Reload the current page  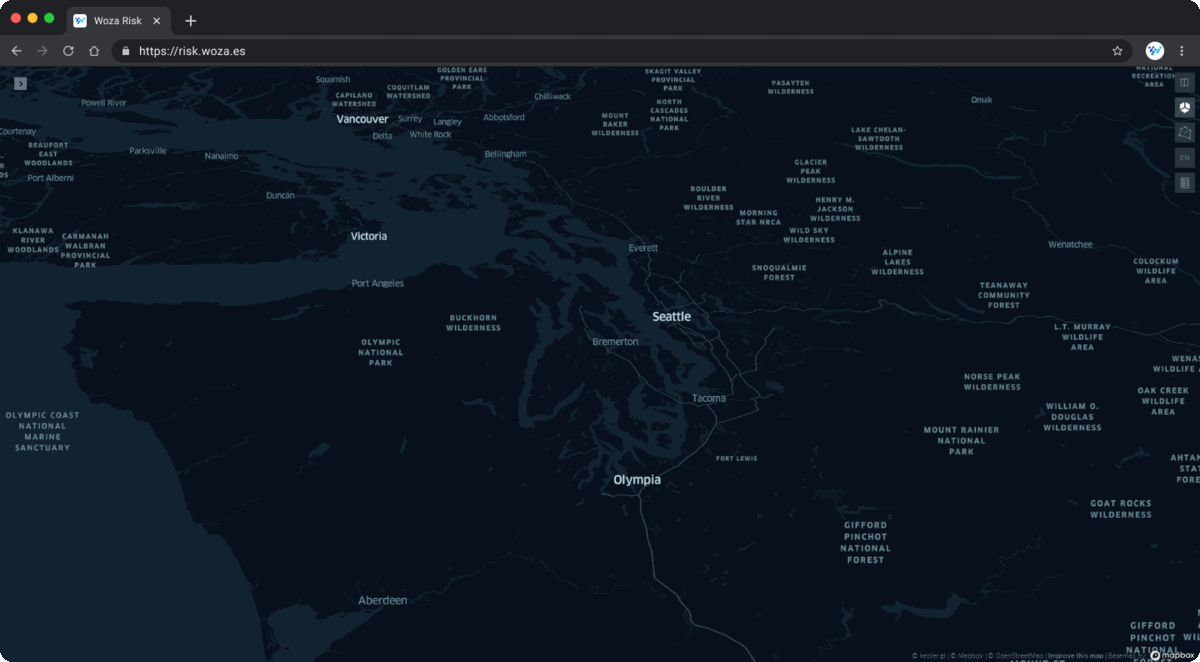tap(68, 50)
